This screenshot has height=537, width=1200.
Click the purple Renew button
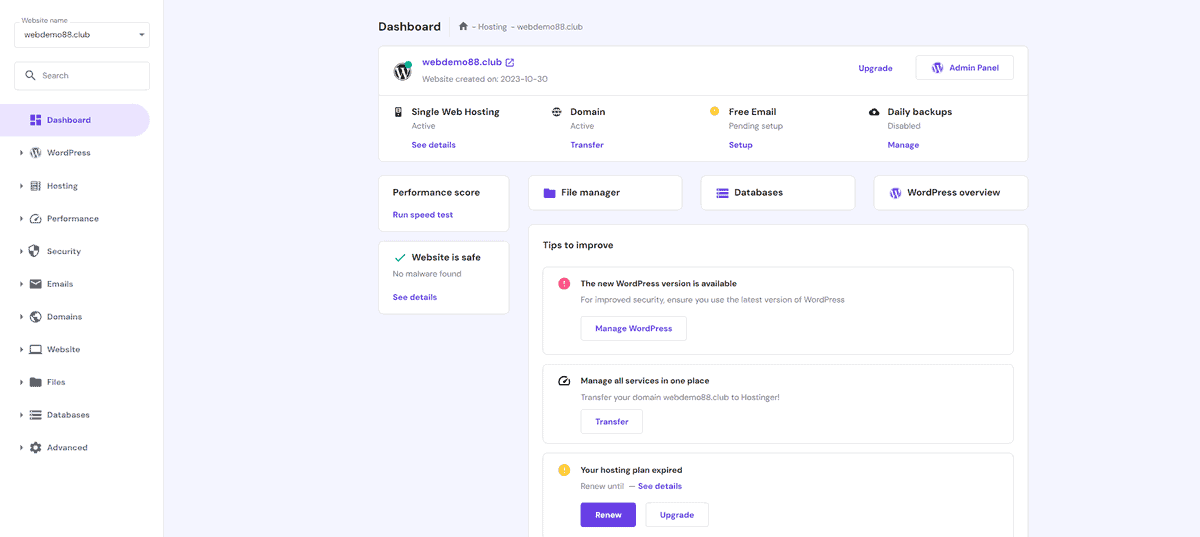[x=608, y=515]
